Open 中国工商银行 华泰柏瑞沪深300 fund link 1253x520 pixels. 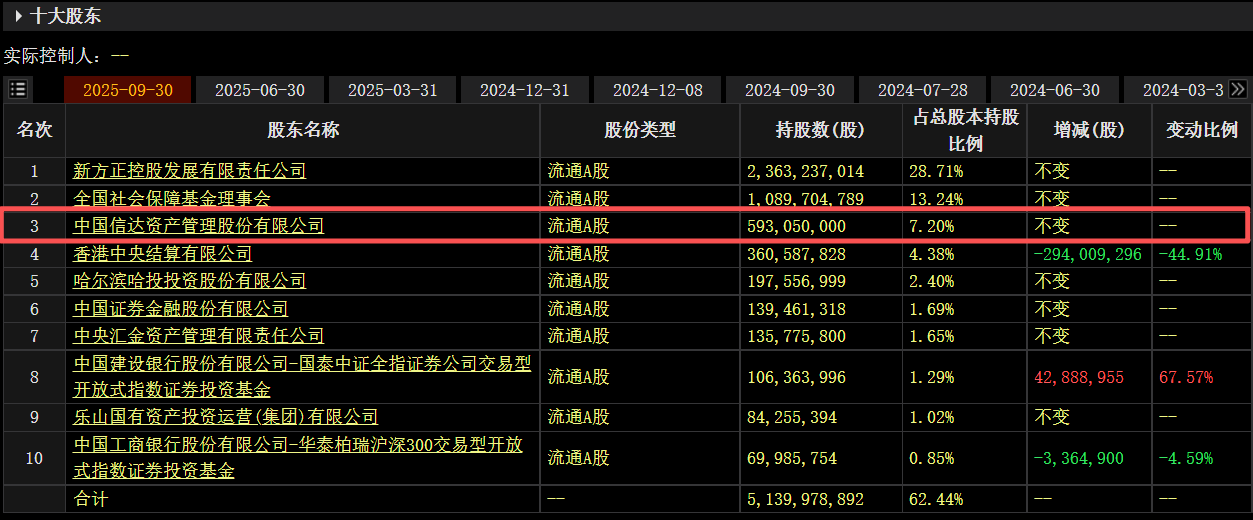click(x=298, y=456)
